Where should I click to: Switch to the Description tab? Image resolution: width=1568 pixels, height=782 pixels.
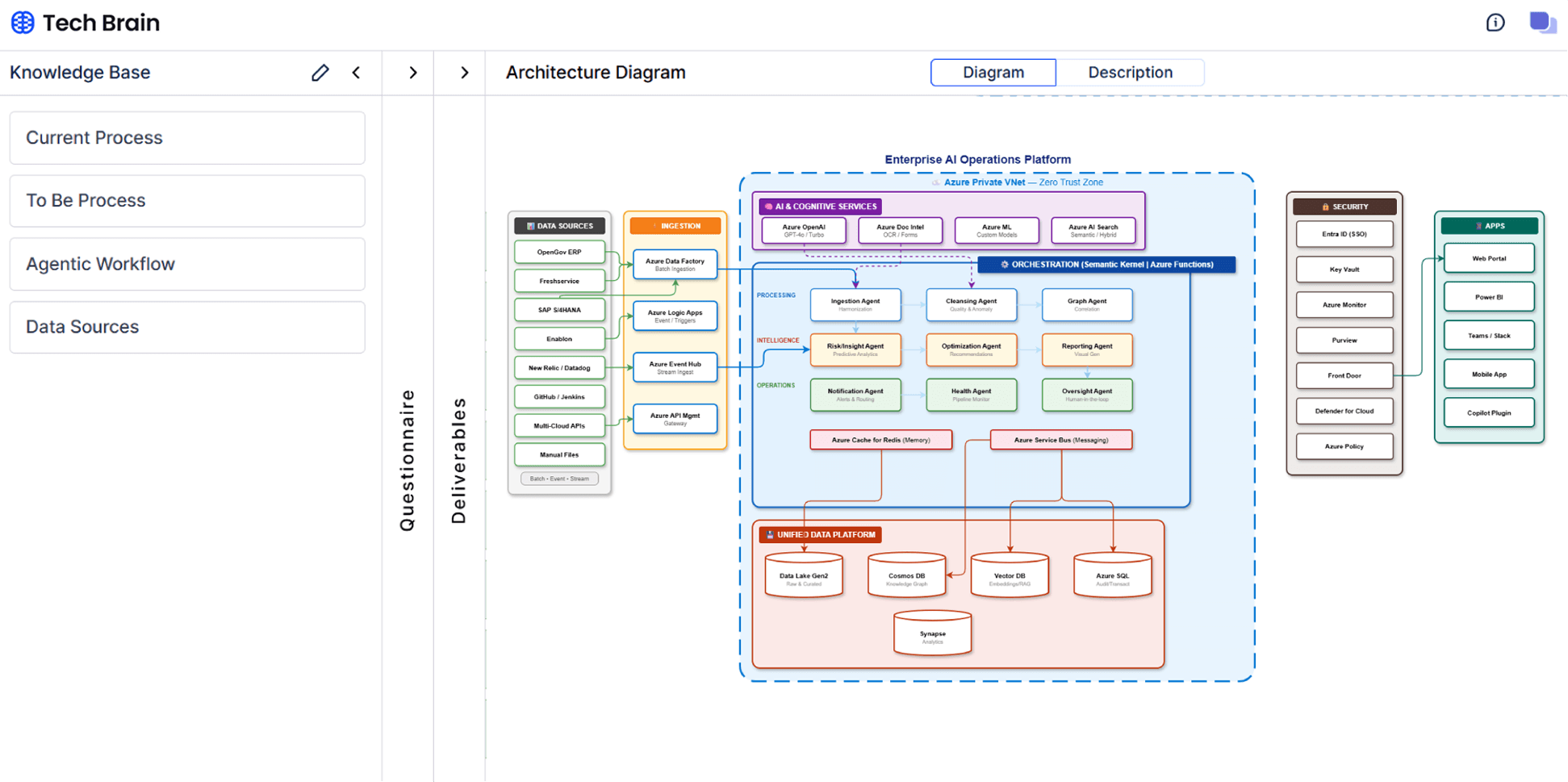[1130, 72]
